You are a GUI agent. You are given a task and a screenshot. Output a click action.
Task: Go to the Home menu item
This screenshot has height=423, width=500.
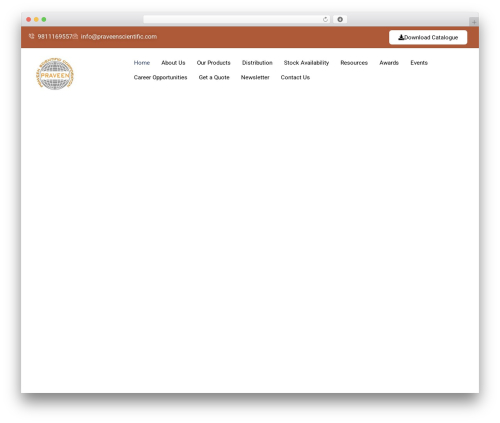(x=142, y=63)
